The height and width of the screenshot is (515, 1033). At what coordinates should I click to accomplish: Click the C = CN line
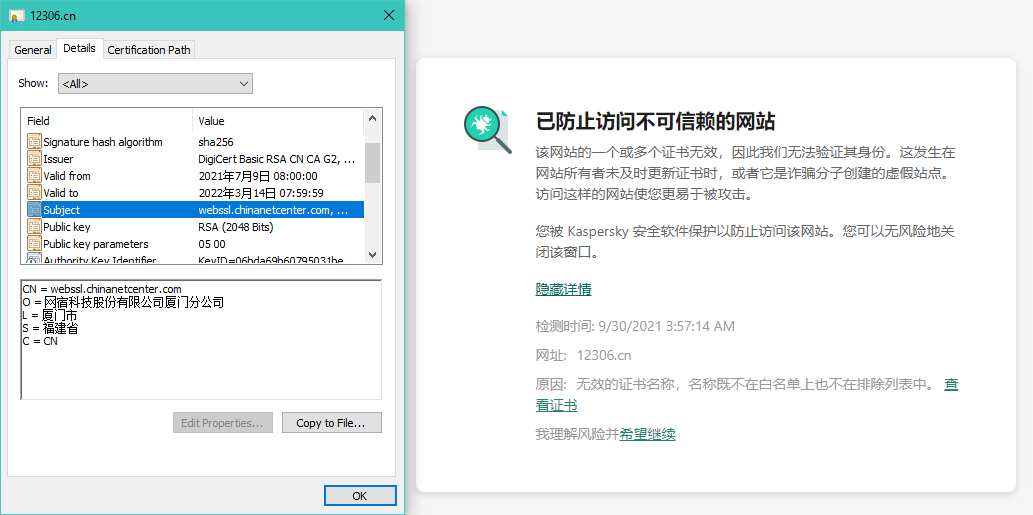(x=40, y=342)
